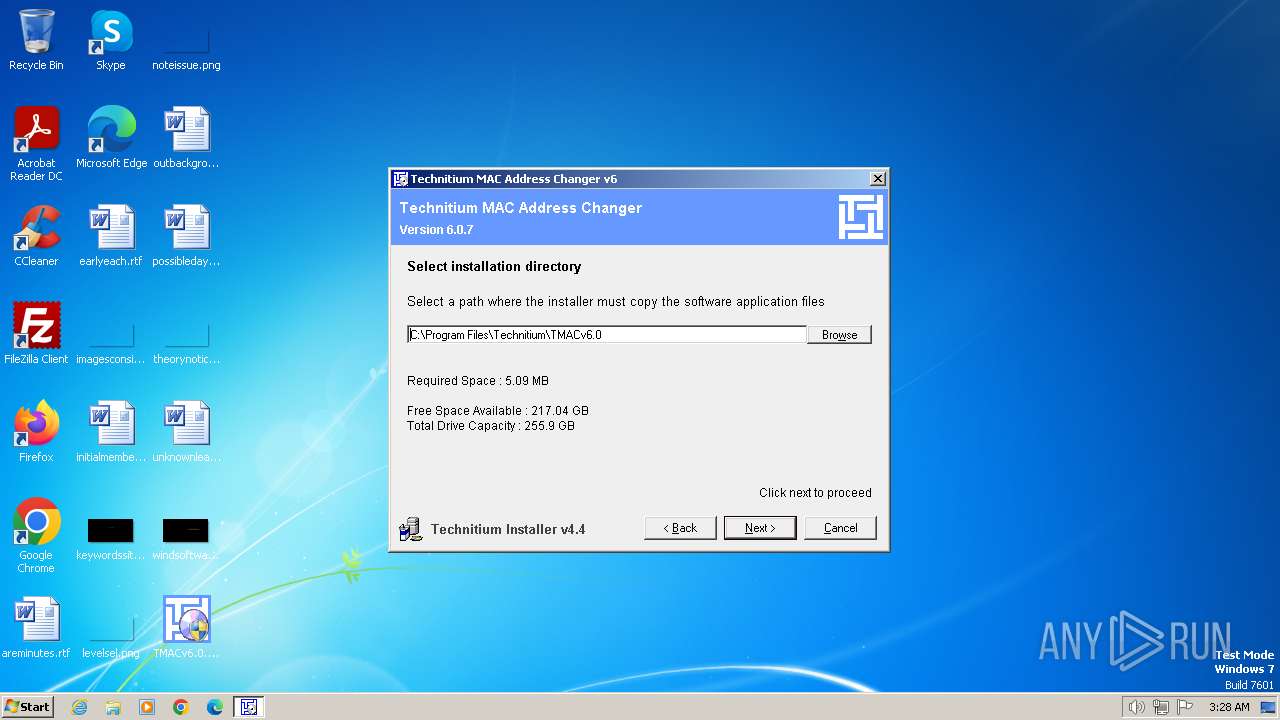Open Windows Media Player from taskbar
The image size is (1280, 720).
147,707
